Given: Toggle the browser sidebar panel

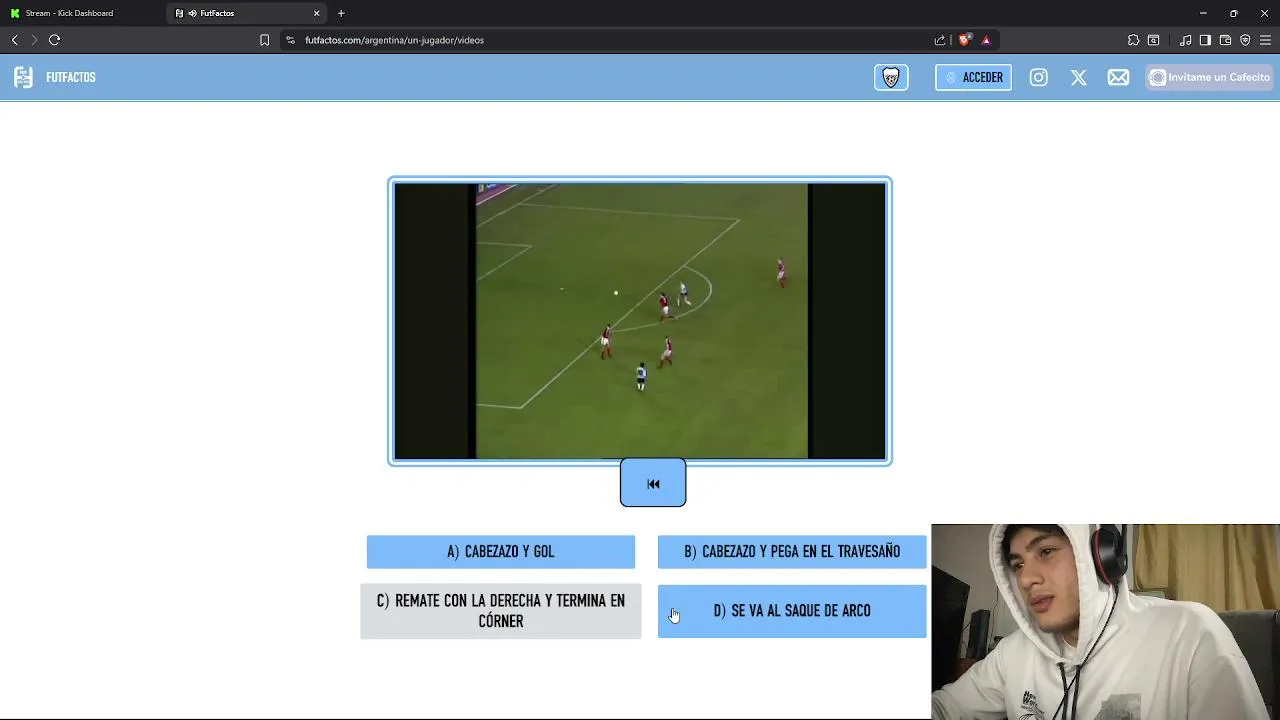Looking at the screenshot, I should [1205, 40].
